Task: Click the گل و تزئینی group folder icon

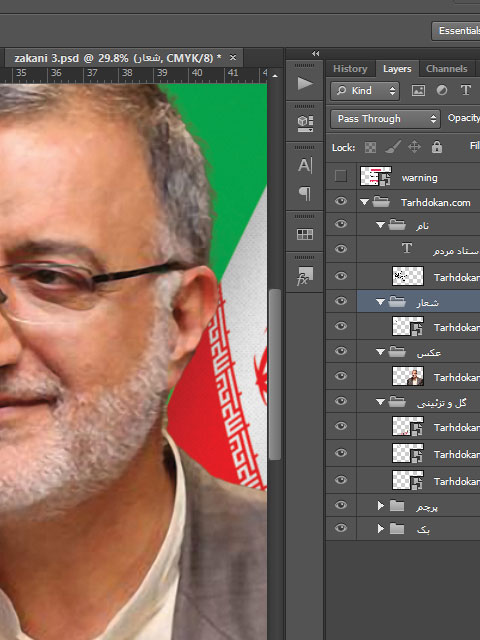Action: [x=397, y=402]
